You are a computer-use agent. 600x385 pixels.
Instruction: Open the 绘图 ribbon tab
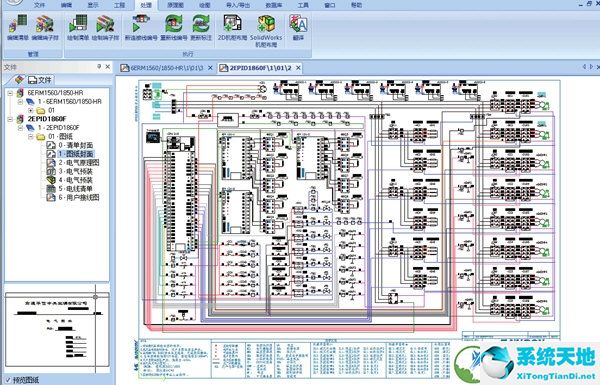pos(205,5)
